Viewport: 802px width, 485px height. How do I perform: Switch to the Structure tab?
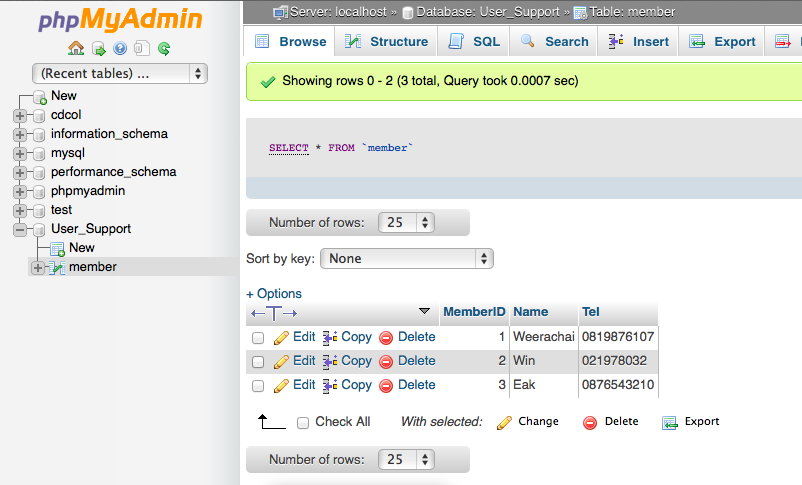coord(386,41)
